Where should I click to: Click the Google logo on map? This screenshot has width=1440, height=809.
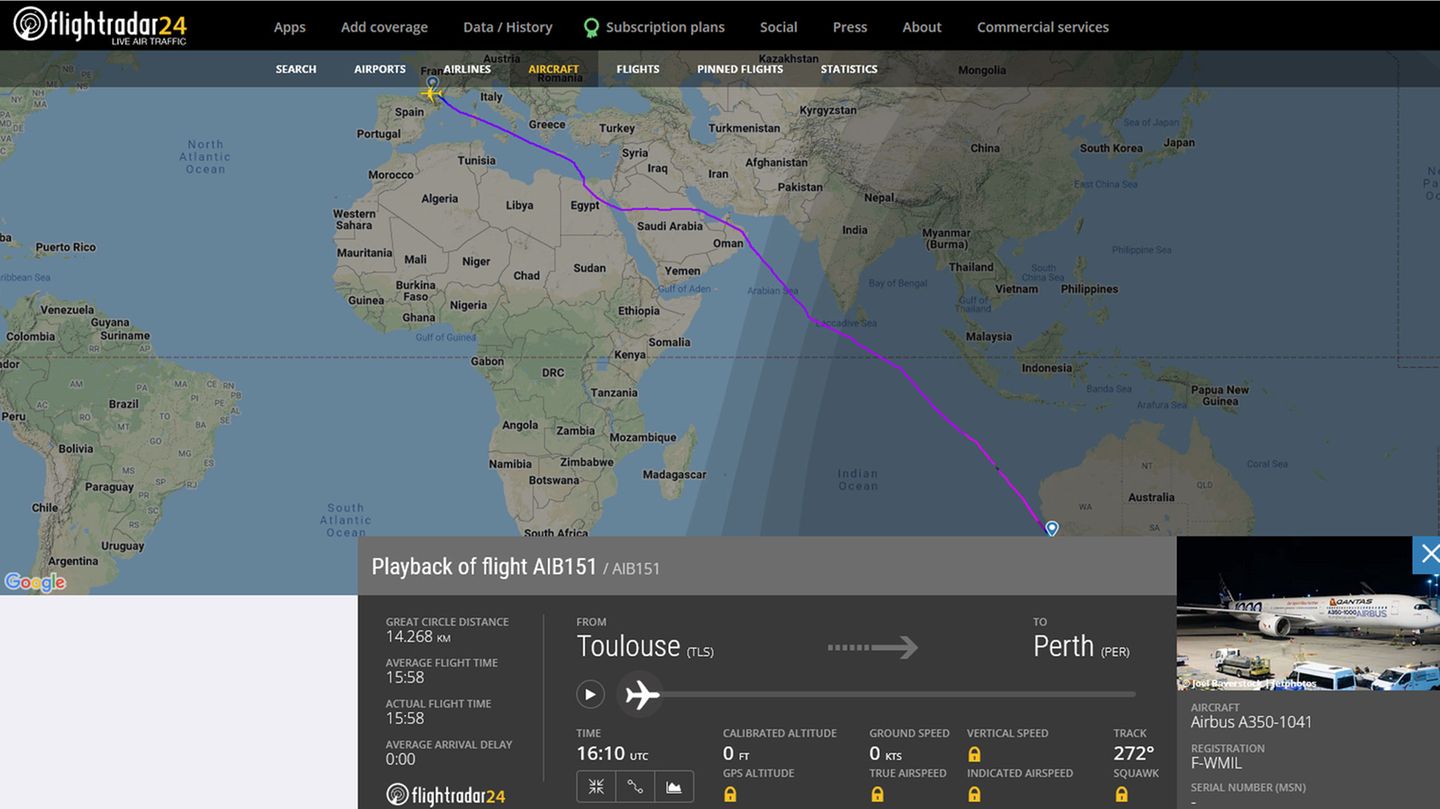pyautogui.click(x=35, y=582)
